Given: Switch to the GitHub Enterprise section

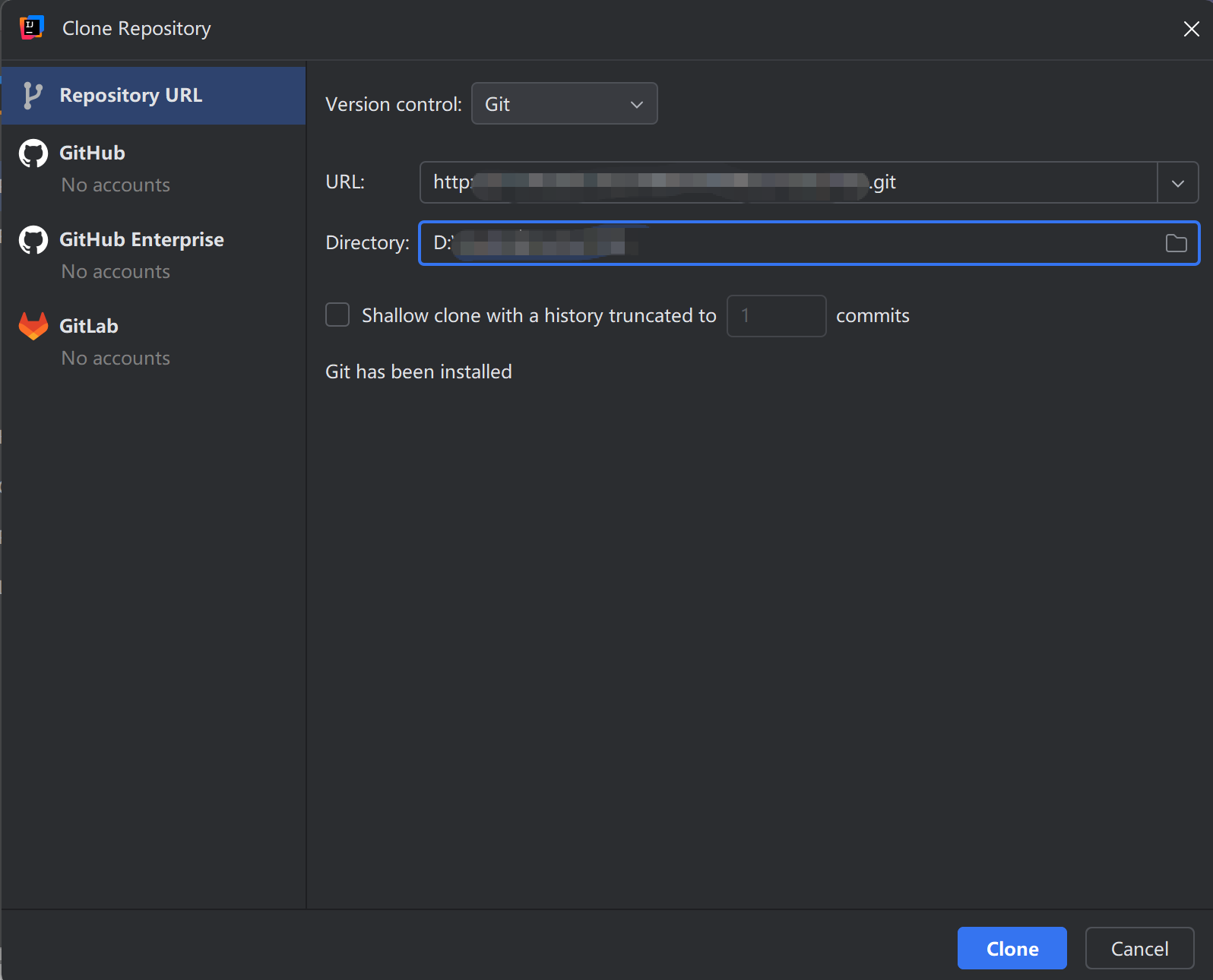Looking at the screenshot, I should (x=141, y=240).
